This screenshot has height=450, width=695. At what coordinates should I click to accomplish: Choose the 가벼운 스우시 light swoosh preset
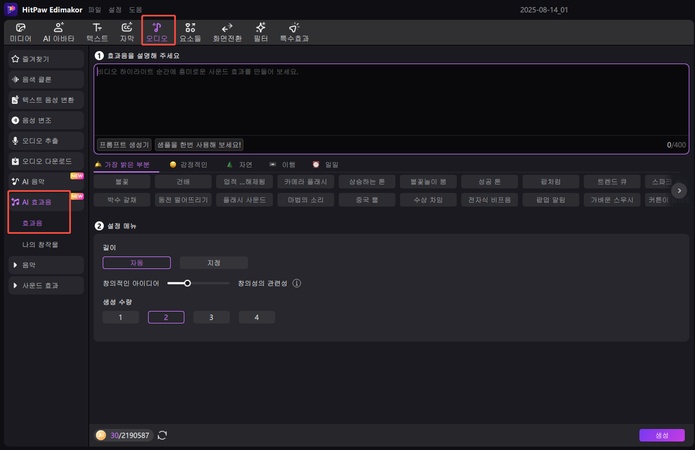coord(612,200)
